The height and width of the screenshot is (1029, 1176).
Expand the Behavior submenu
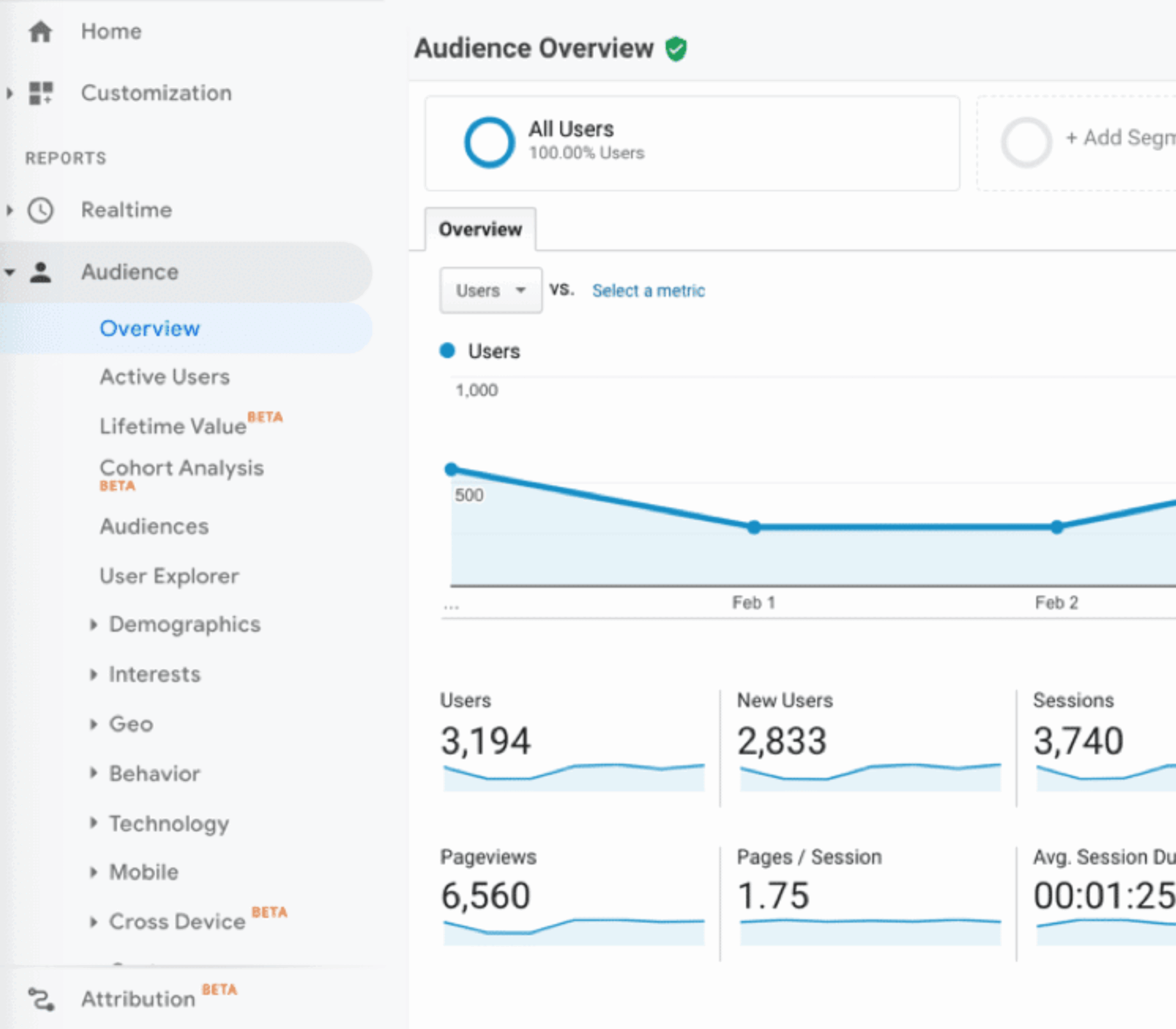coord(94,774)
